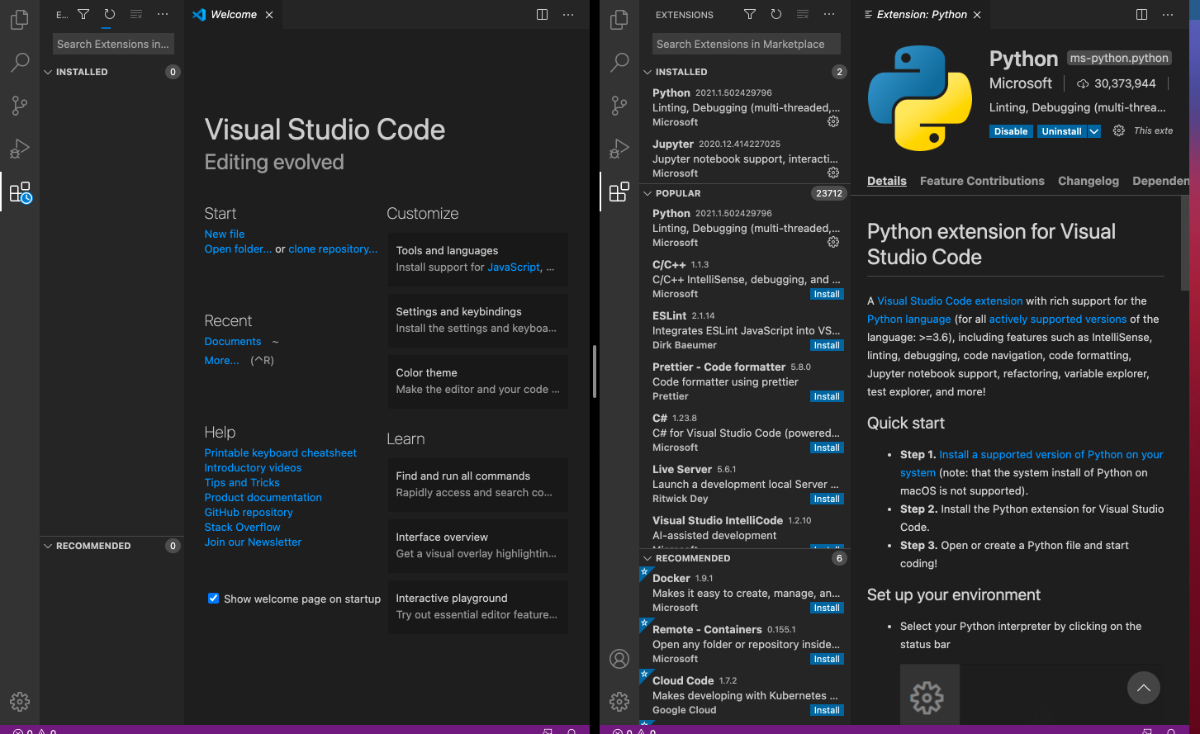This screenshot has width=1200, height=734.
Task: Click scroll-to-top arrow on Python page
Action: 1143,687
